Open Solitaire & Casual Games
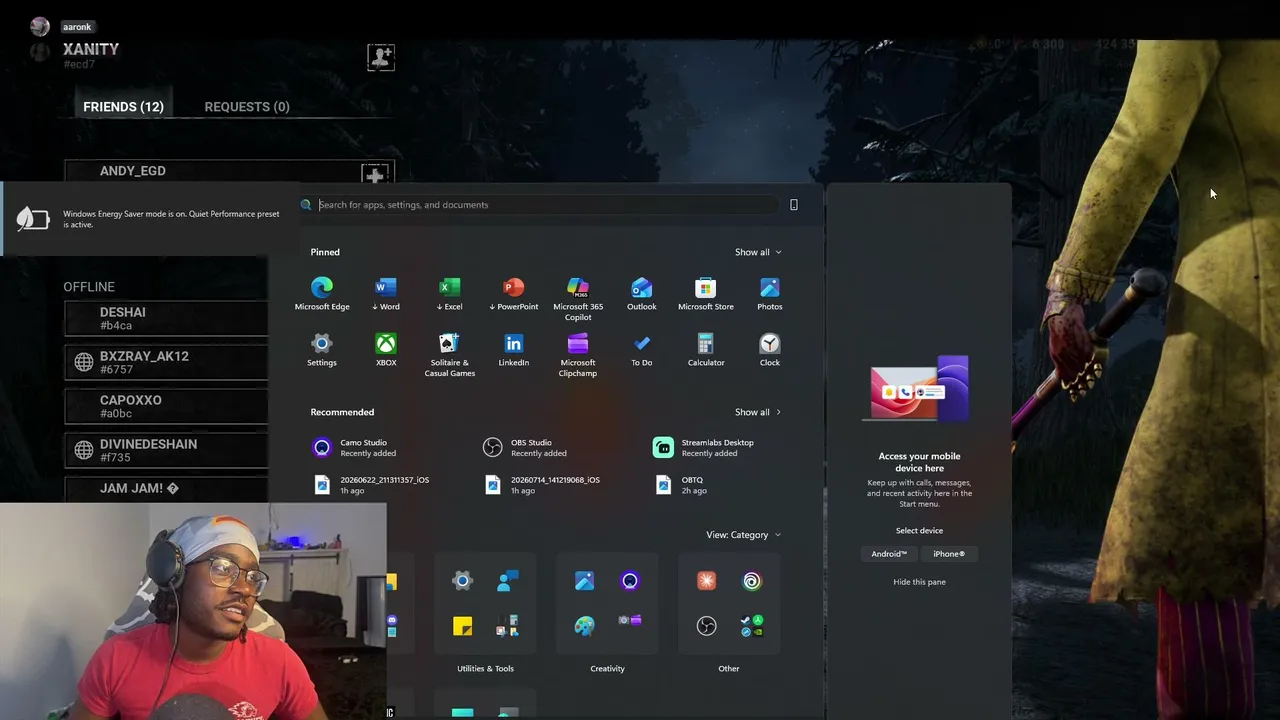Image resolution: width=1280 pixels, height=720 pixels. click(x=450, y=355)
